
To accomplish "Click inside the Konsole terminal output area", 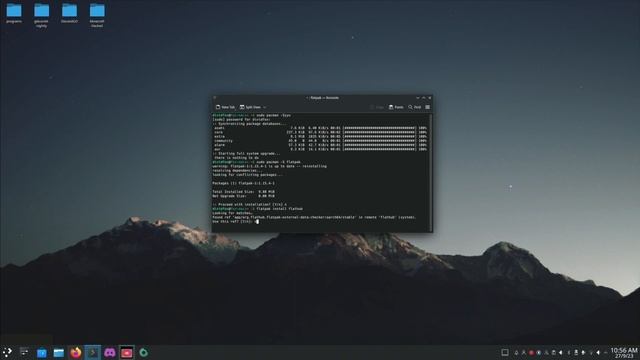I will [x=321, y=172].
